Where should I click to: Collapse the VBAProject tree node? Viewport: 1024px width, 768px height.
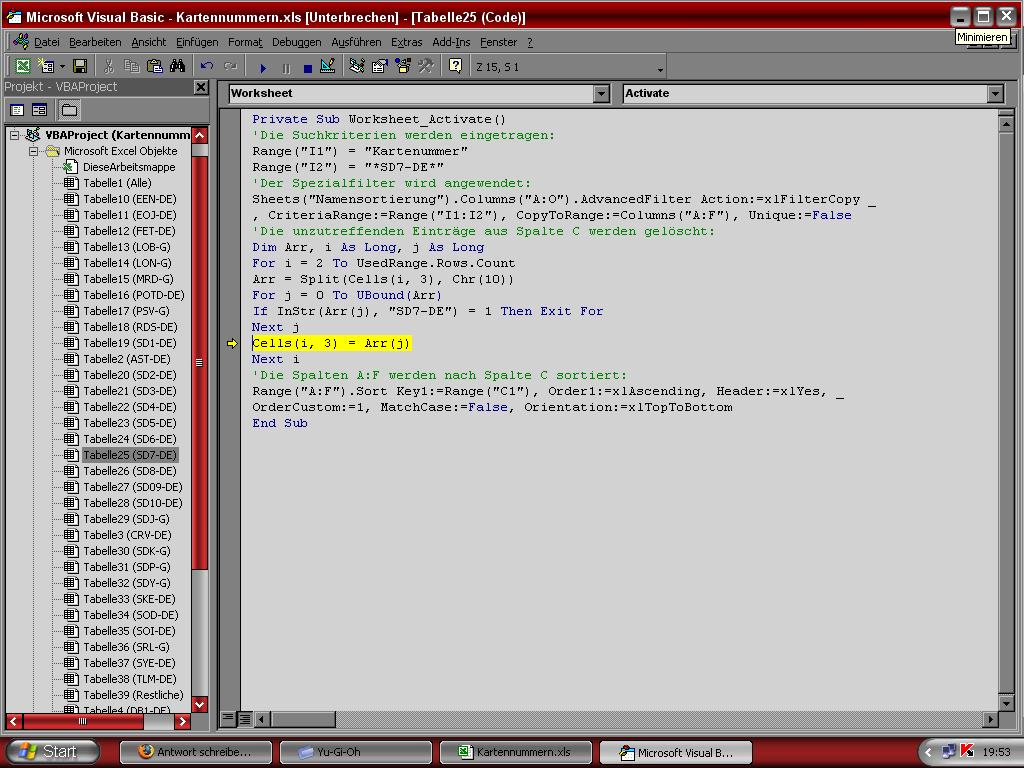click(14, 135)
